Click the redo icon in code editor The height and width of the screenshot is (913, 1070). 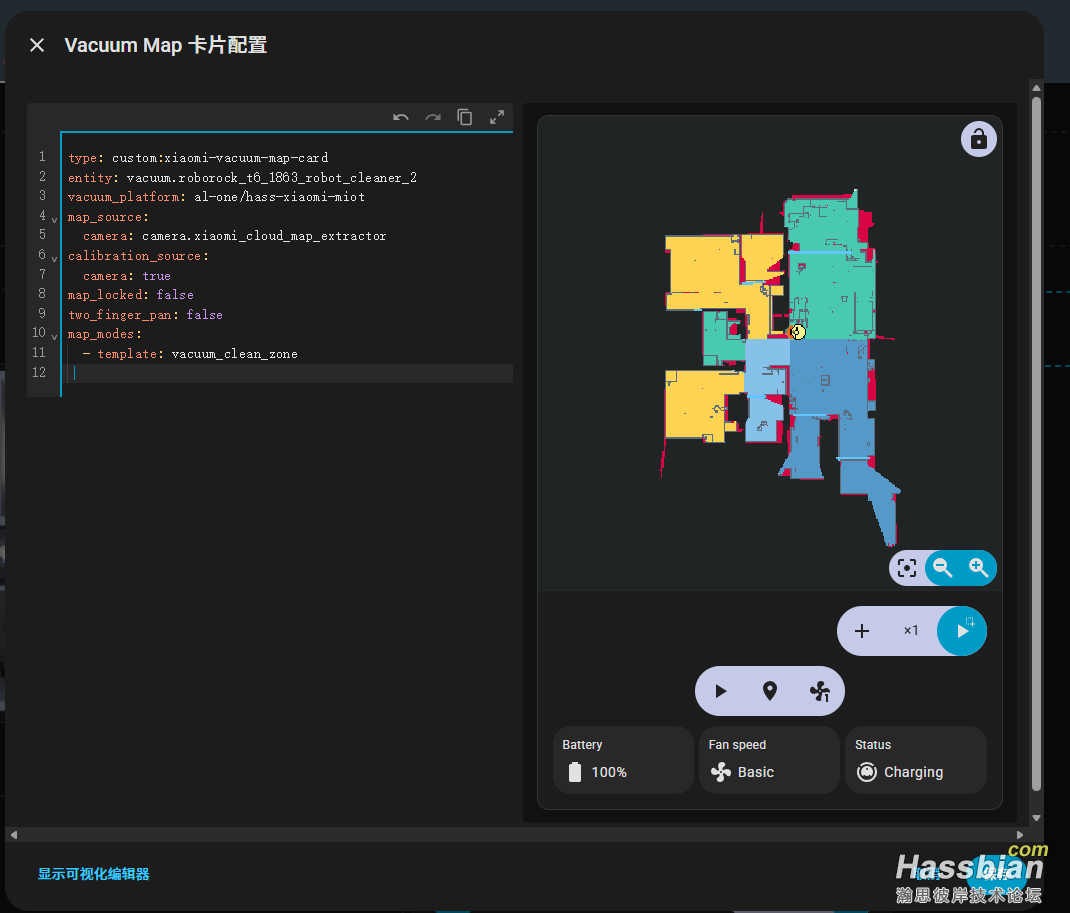(x=433, y=117)
